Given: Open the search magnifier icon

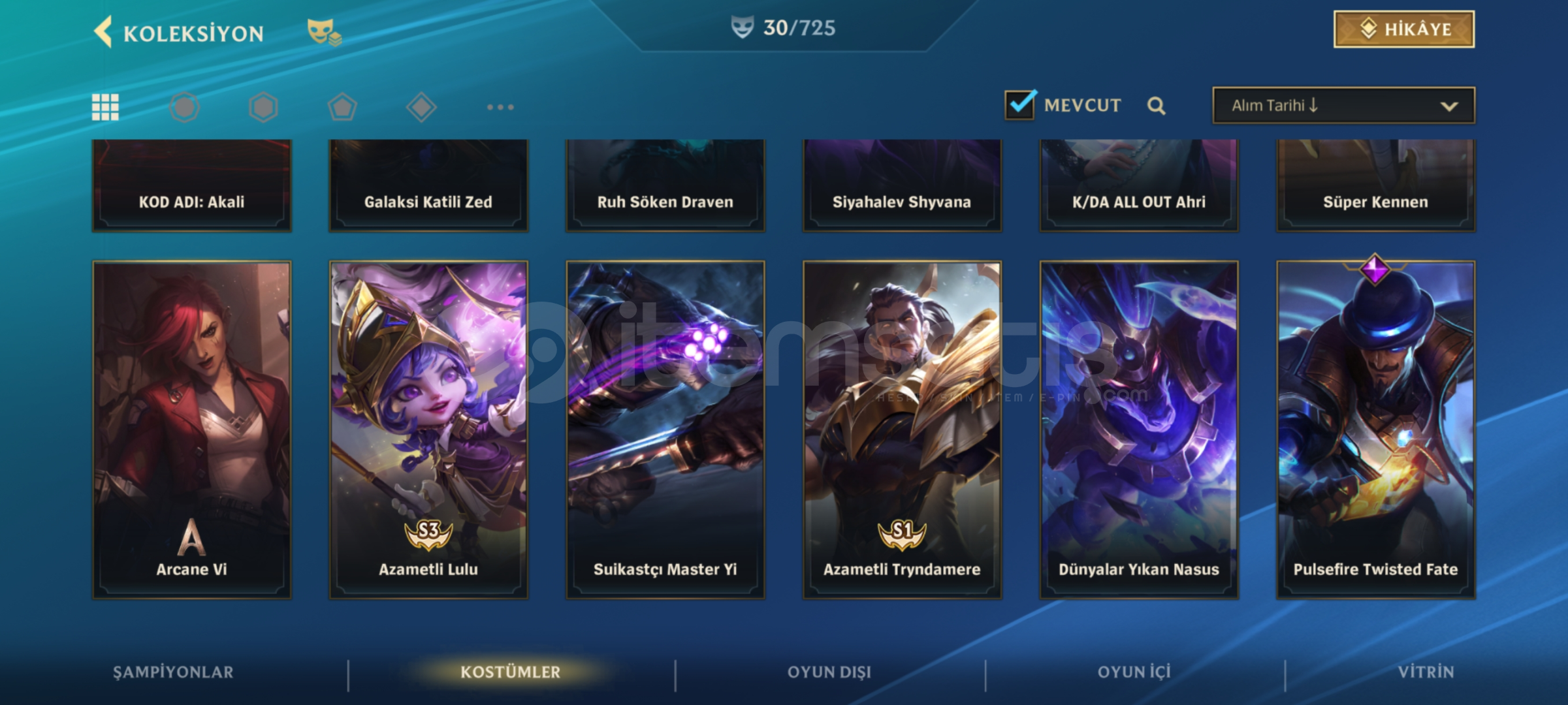Looking at the screenshot, I should tap(1156, 106).
